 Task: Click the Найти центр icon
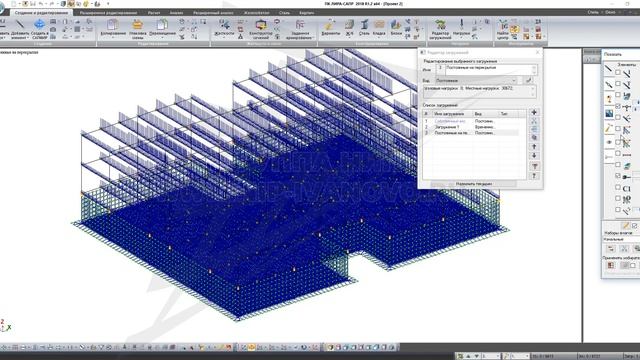[x=502, y=29]
